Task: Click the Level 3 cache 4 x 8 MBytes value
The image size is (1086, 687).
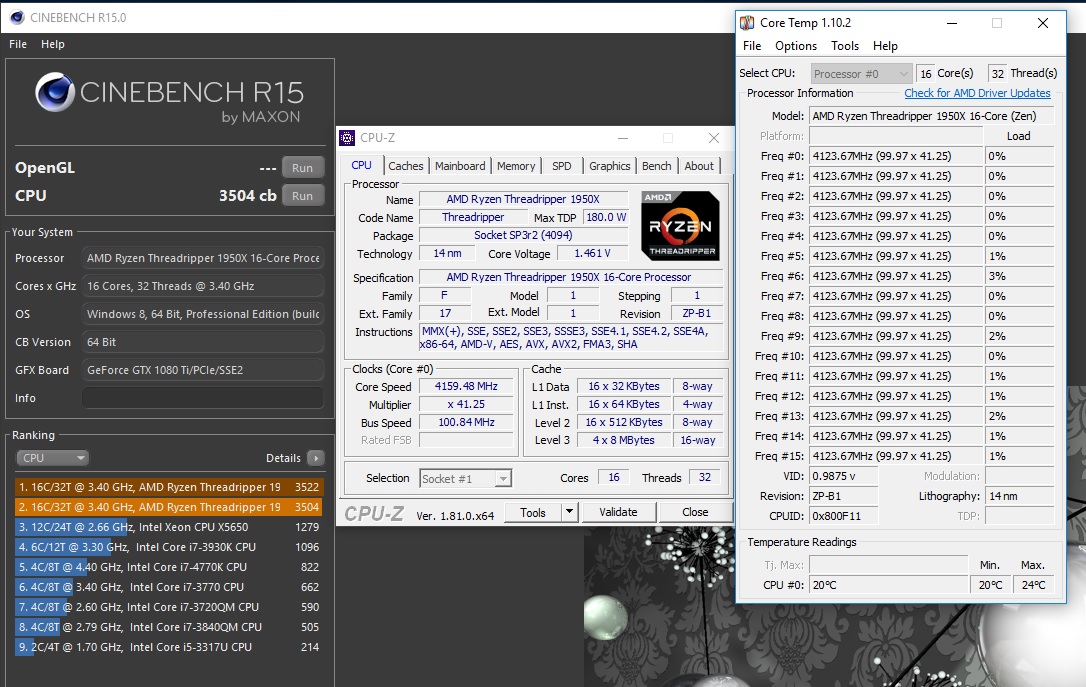Action: point(623,440)
